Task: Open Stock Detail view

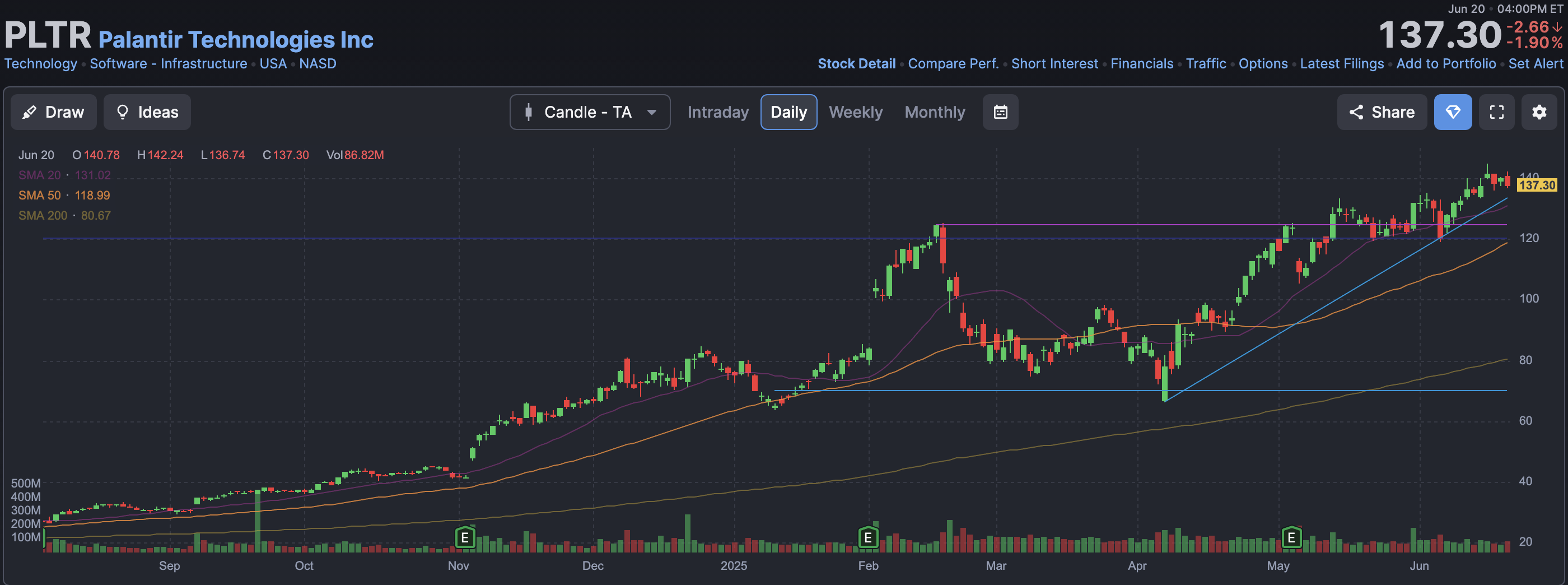Action: click(x=856, y=64)
